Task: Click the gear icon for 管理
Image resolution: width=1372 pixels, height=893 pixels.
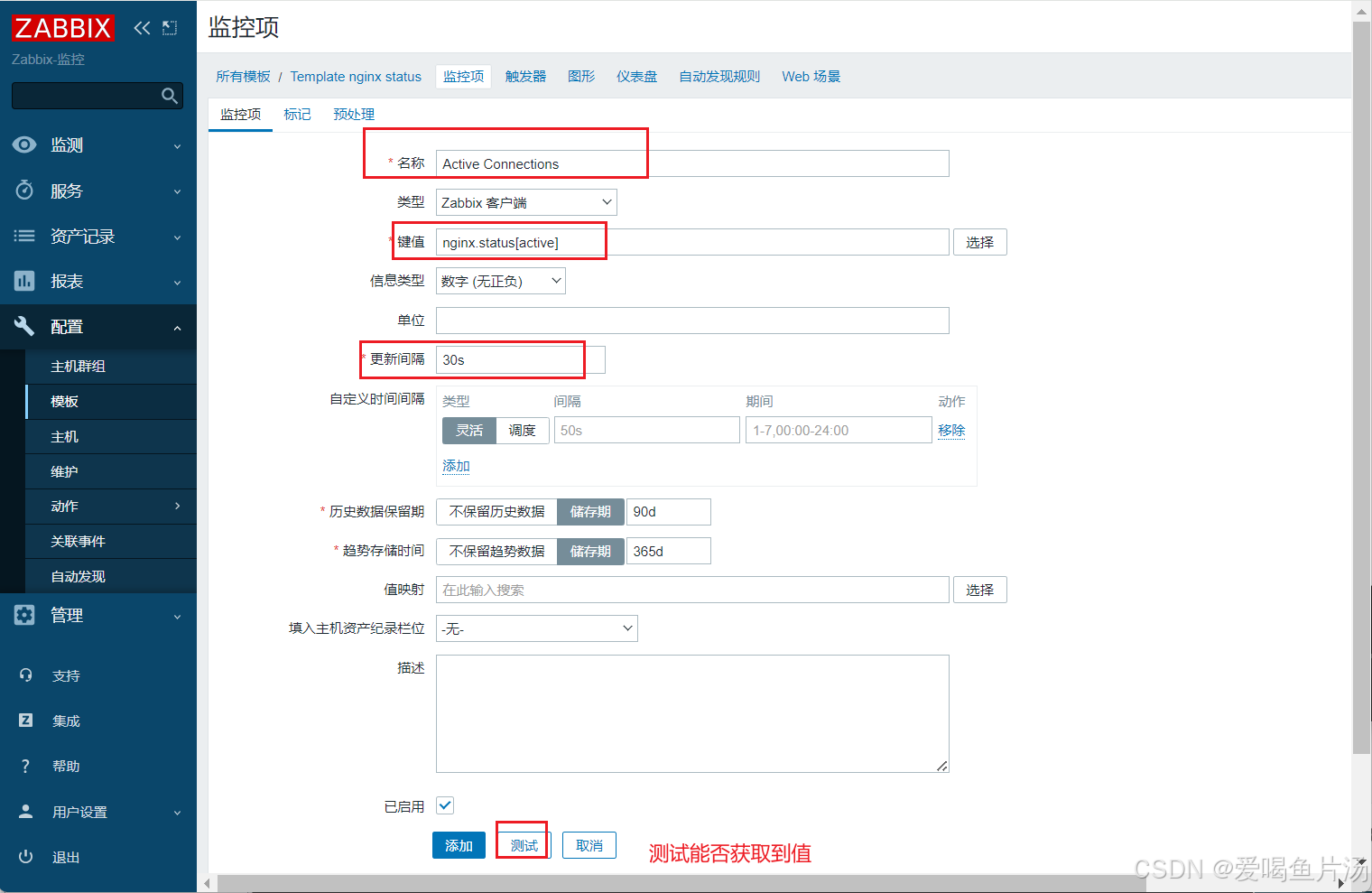Action: pos(24,615)
